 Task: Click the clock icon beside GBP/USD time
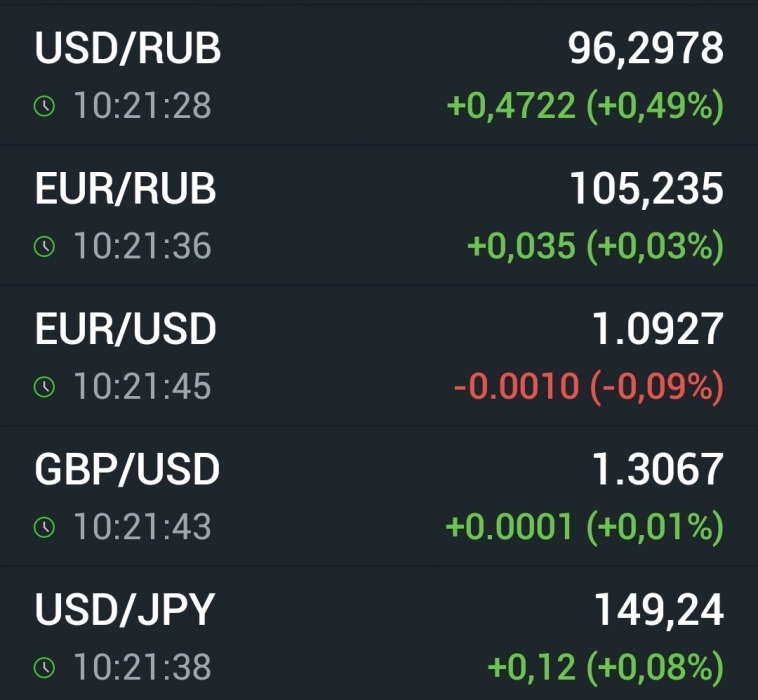tap(44, 527)
